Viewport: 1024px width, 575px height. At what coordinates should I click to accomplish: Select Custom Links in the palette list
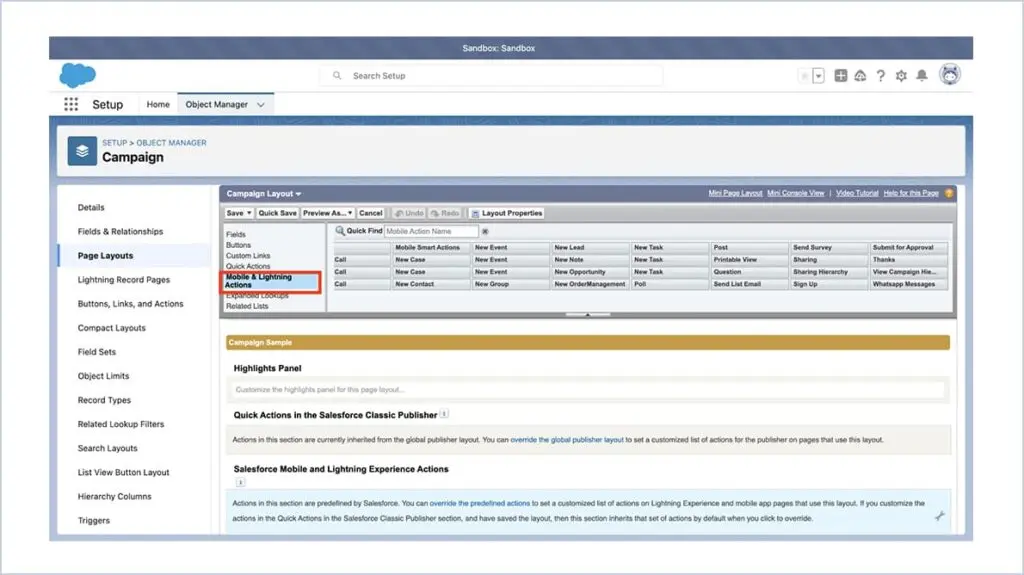tap(248, 255)
